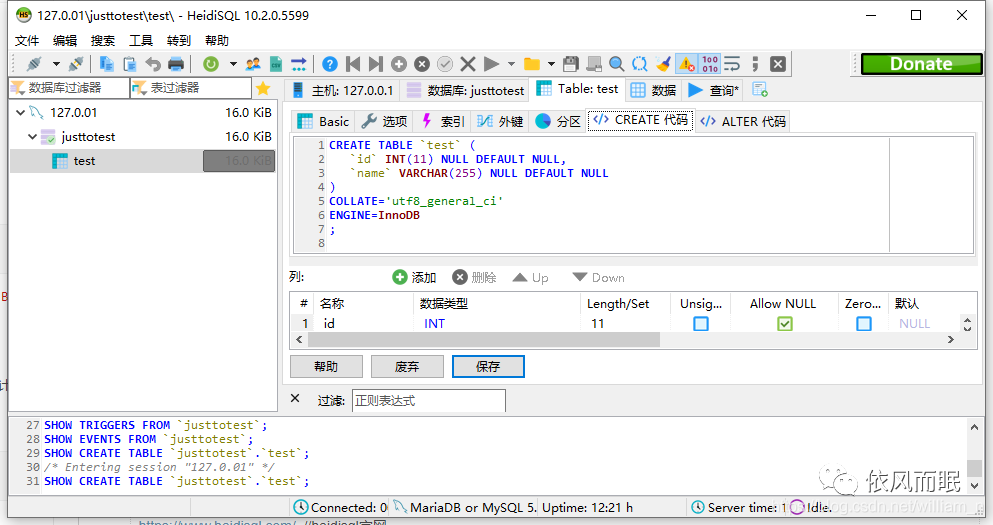Open the folder dropdown arrow
Image resolution: width=993 pixels, height=525 pixels.
click(551, 64)
